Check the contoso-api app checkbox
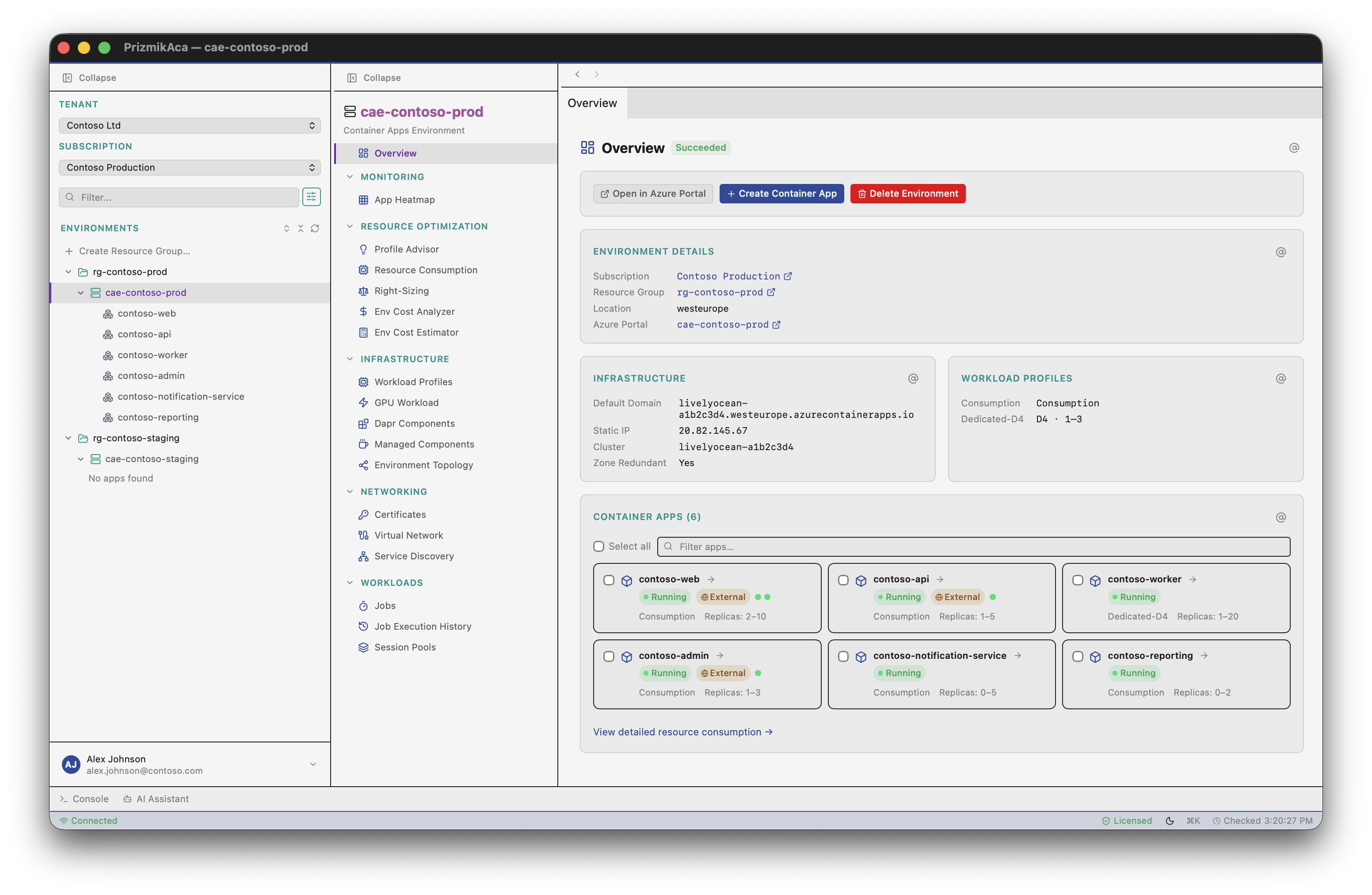This screenshot has height=895, width=1372. 843,580
